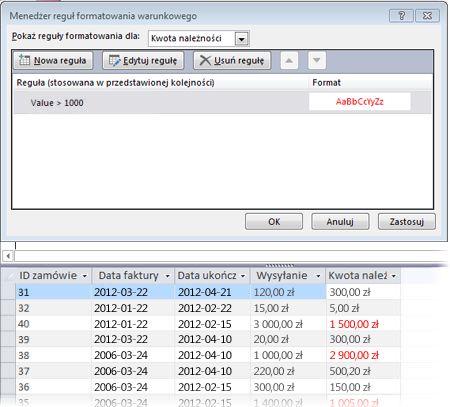Delete rule with Usuń regułę
This screenshot has width=450, height=407.
pos(232,60)
